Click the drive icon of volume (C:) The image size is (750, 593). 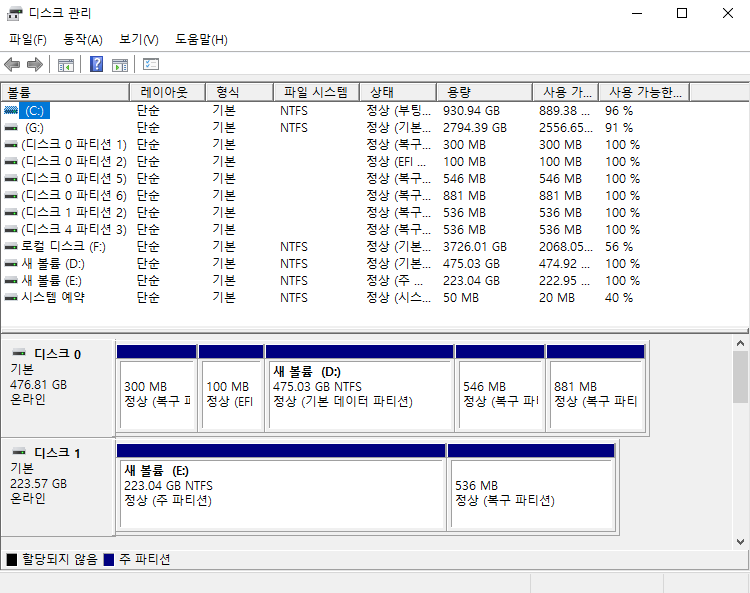point(11,111)
